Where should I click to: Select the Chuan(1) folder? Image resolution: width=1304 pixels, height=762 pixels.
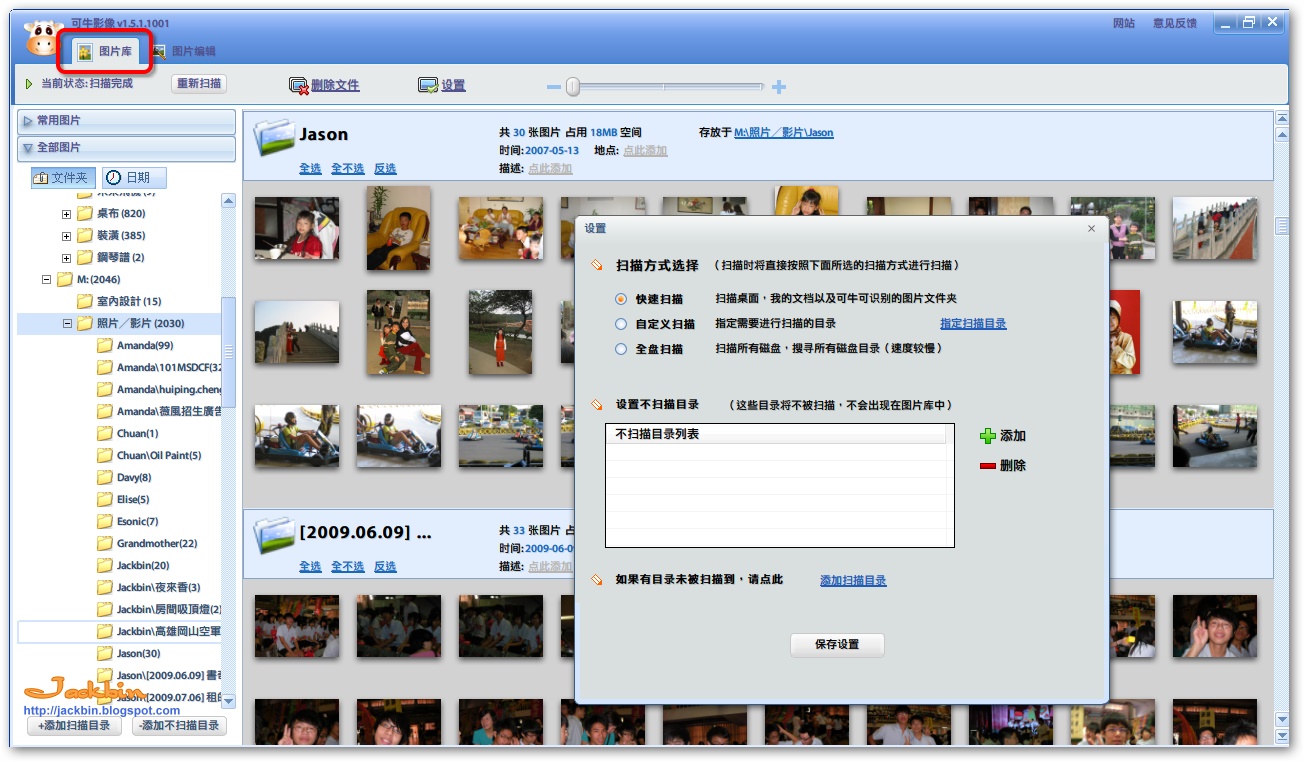(x=128, y=434)
